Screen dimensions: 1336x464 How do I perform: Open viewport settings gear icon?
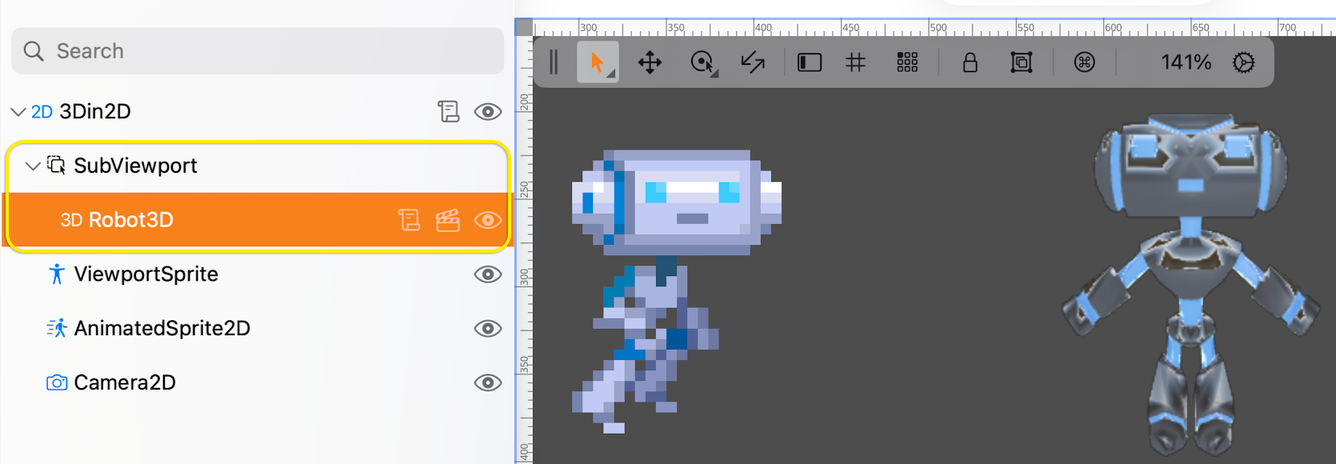[1243, 63]
